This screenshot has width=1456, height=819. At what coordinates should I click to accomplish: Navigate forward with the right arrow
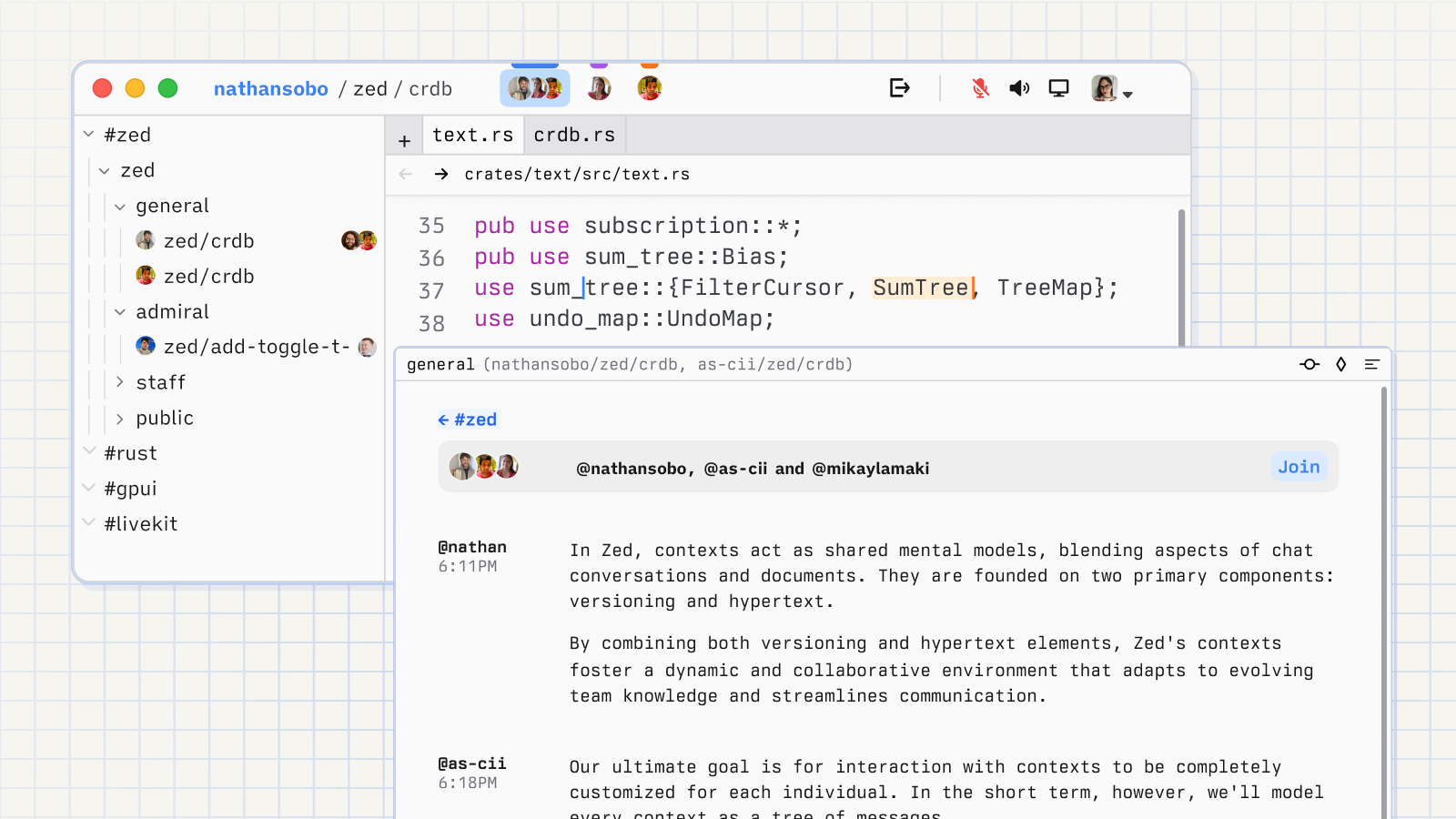[x=441, y=175]
